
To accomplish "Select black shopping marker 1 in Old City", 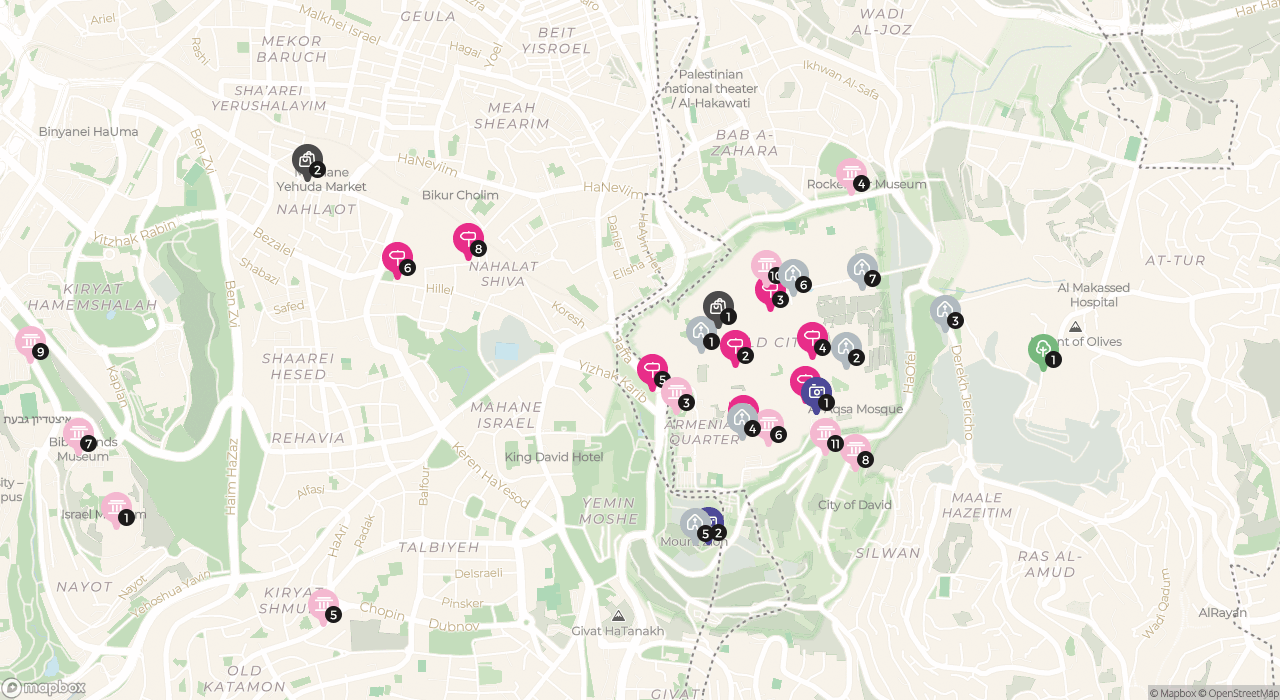I will pos(718,308).
